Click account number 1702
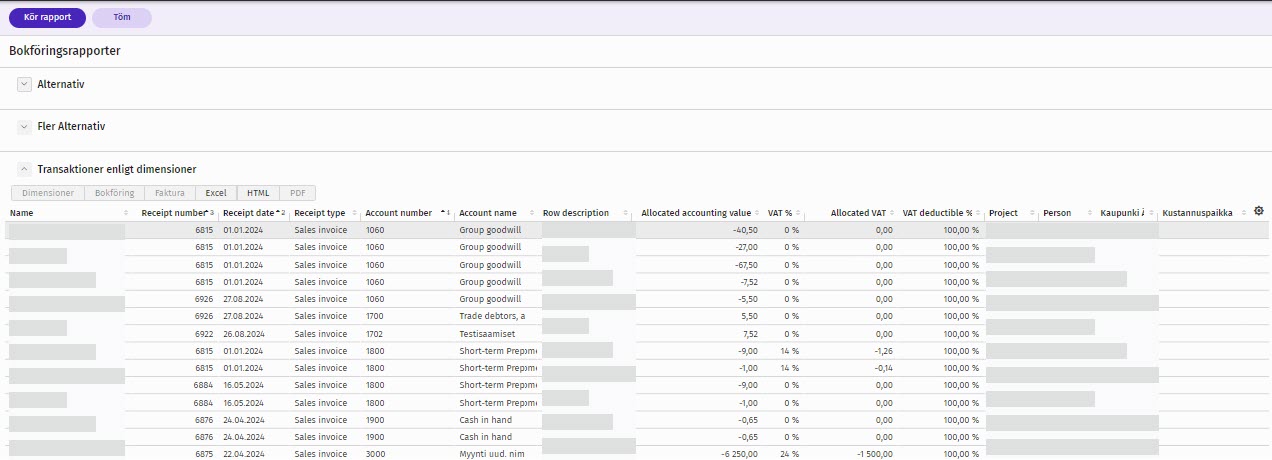Screen dimensions: 1272x460 [x=375, y=334]
